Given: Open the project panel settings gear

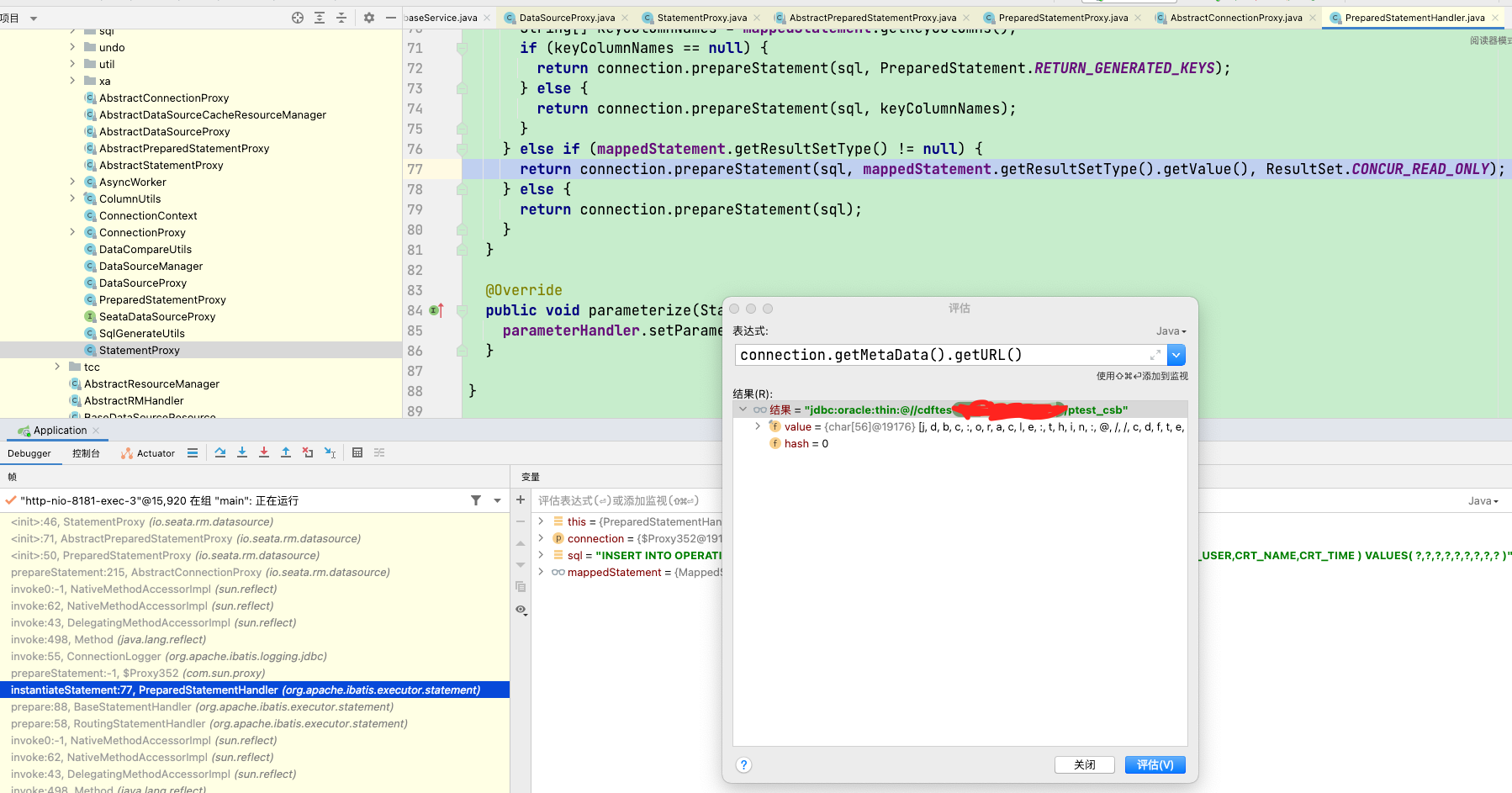Looking at the screenshot, I should pyautogui.click(x=368, y=16).
